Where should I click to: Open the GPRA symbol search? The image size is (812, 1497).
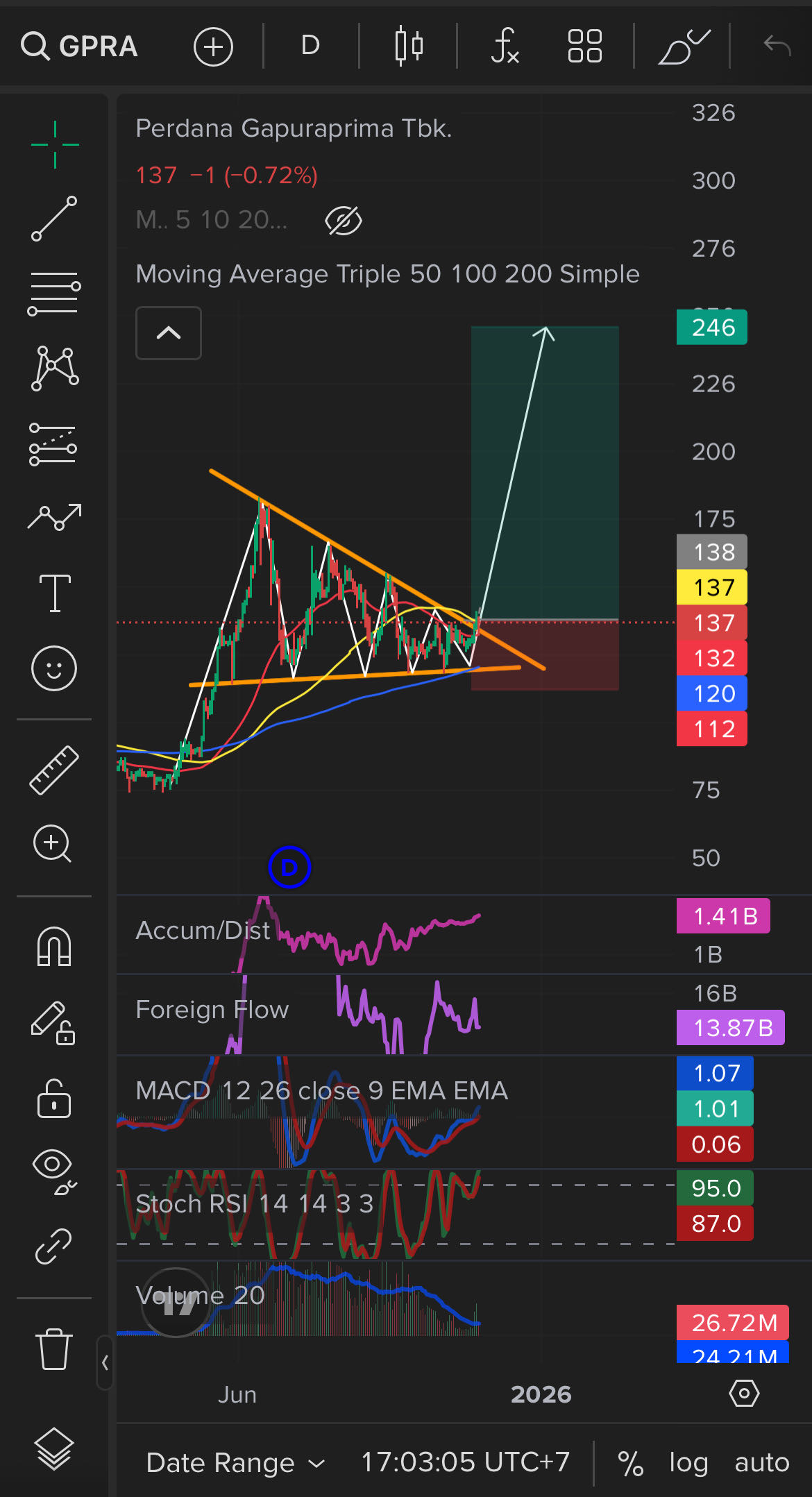pos(80,46)
